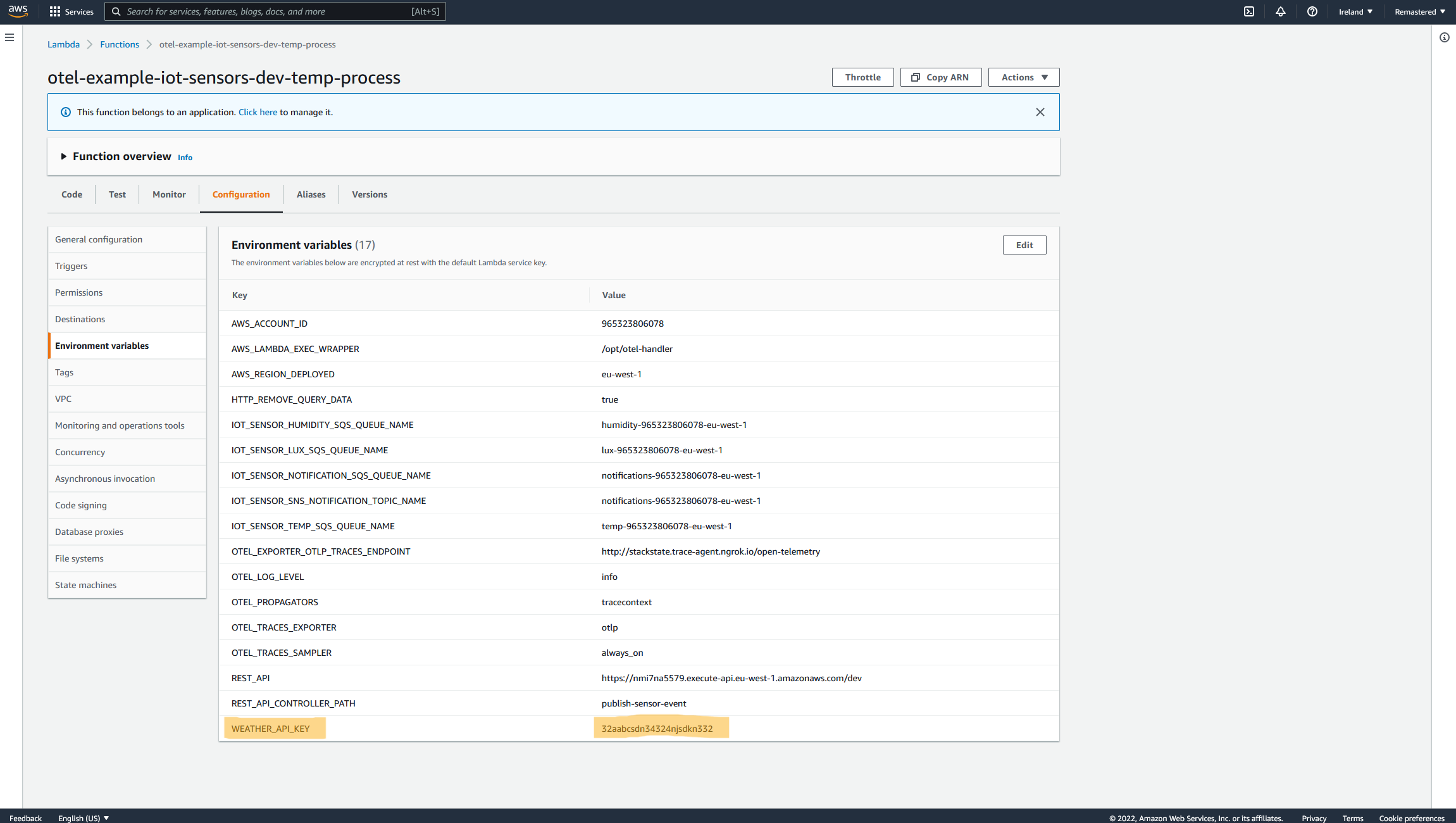Click the AWS logo home icon
This screenshot has height=823, width=1456.
[18, 11]
